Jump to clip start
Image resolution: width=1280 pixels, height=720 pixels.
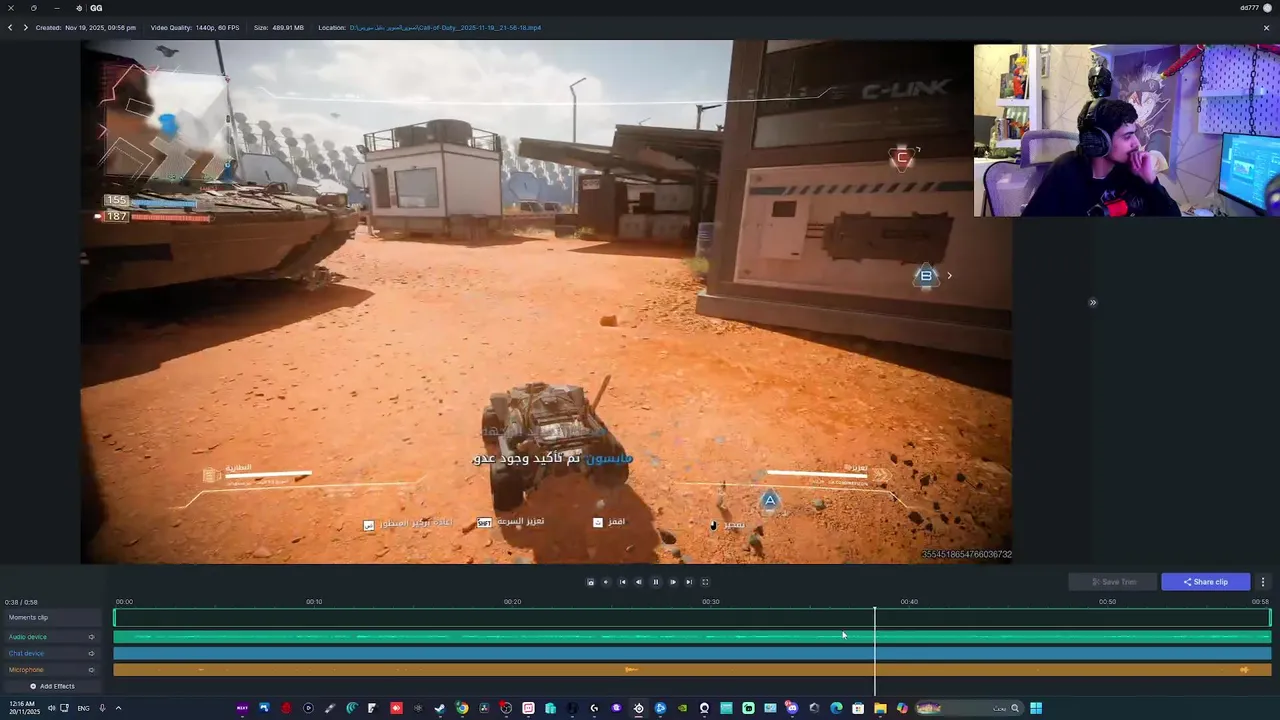(622, 582)
